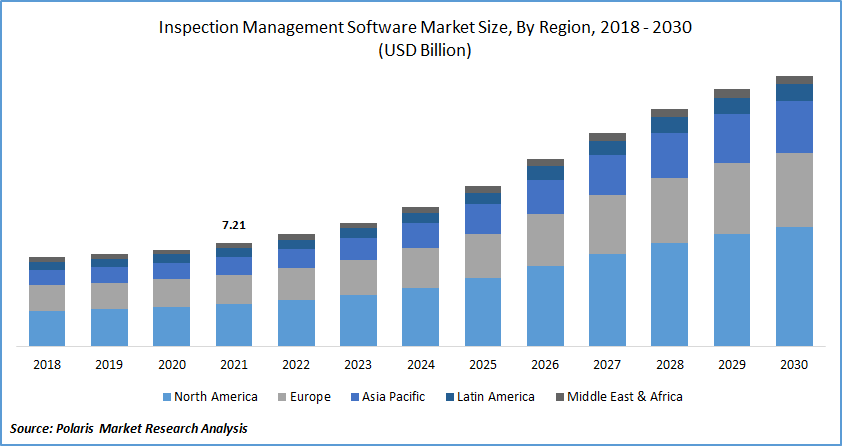Image resolution: width=842 pixels, height=446 pixels.
Task: Click the 2030 axis label
Action: pos(794,365)
